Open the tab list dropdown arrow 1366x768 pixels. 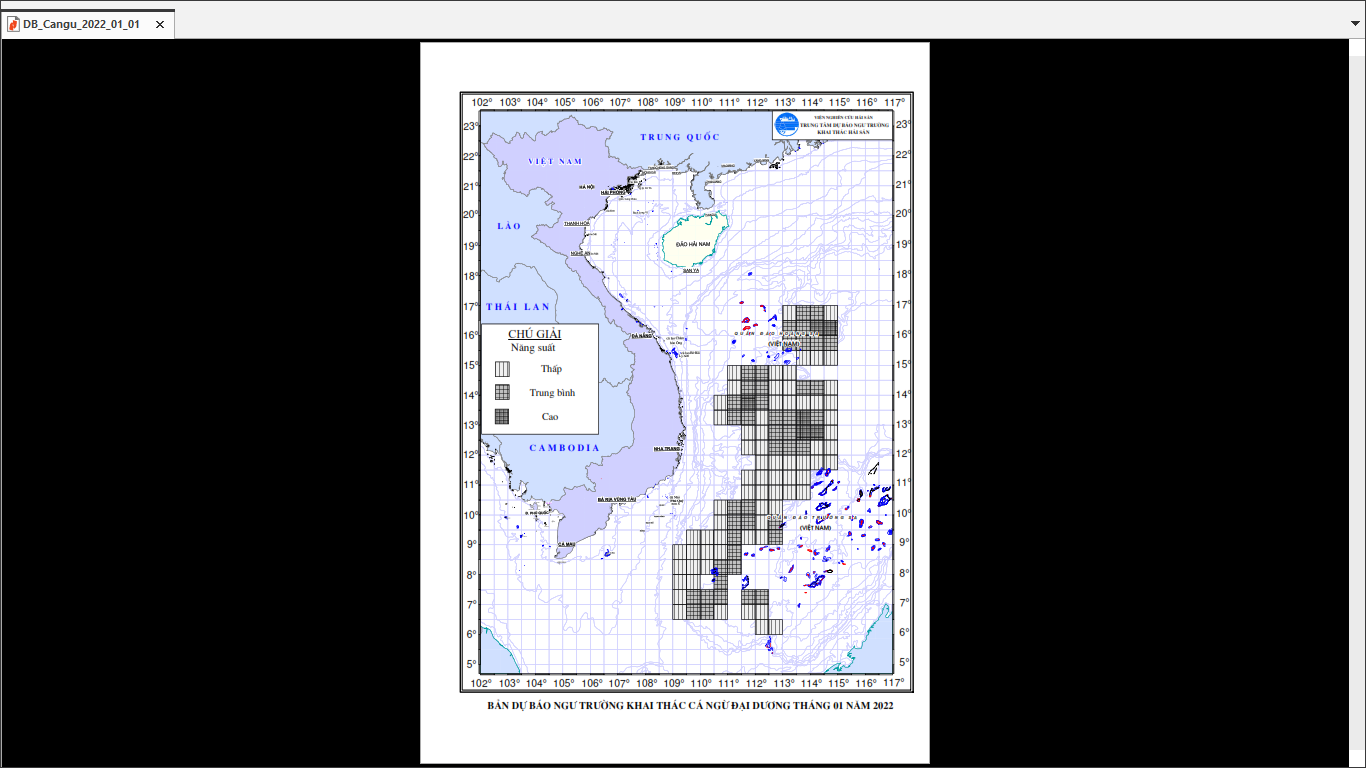1355,21
